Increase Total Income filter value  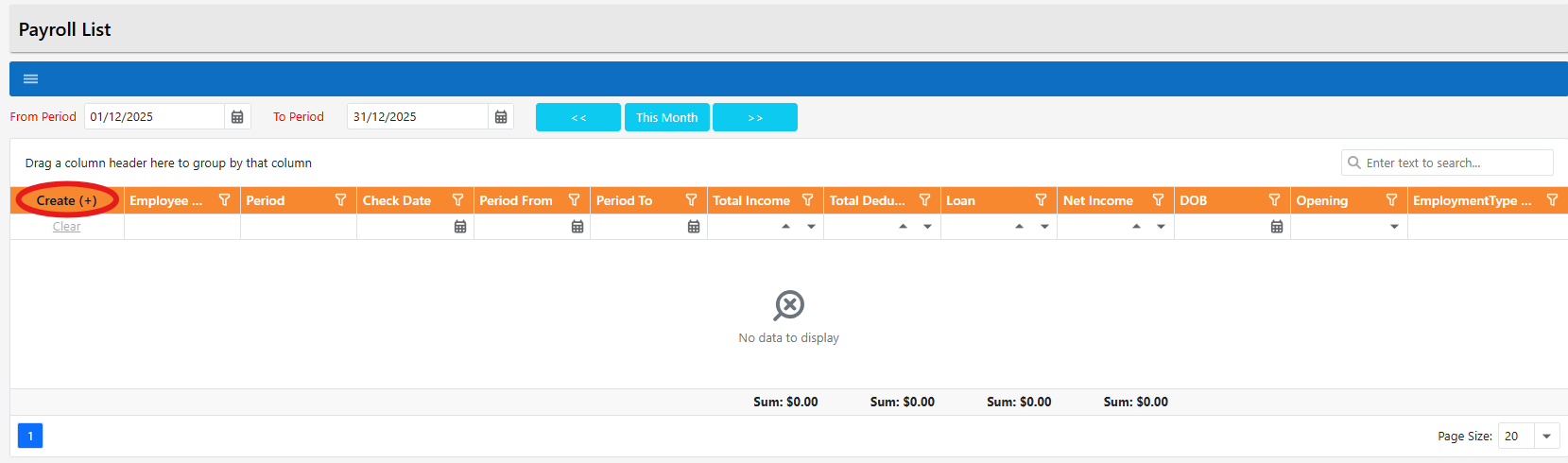click(x=785, y=227)
